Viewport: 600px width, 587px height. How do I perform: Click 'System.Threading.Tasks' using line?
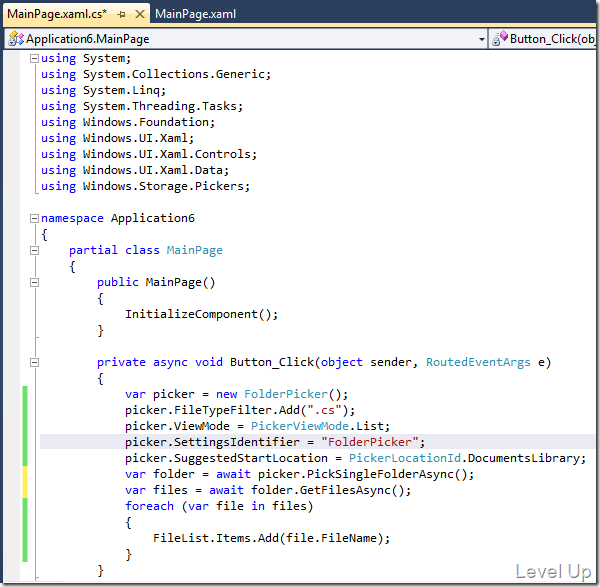point(142,106)
